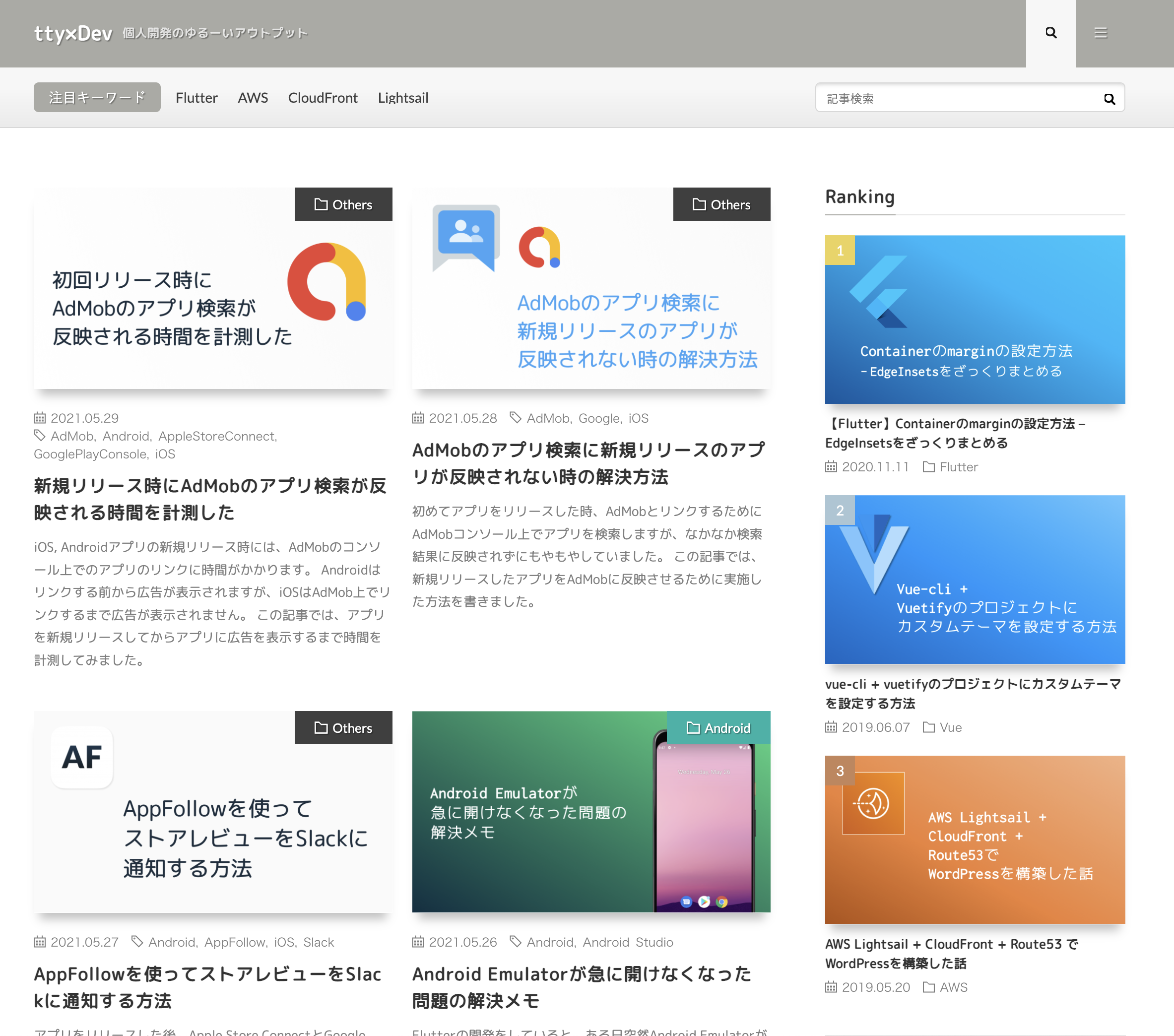Open ranking 2 Vue-cli Vuetify thumbnail

975,580
